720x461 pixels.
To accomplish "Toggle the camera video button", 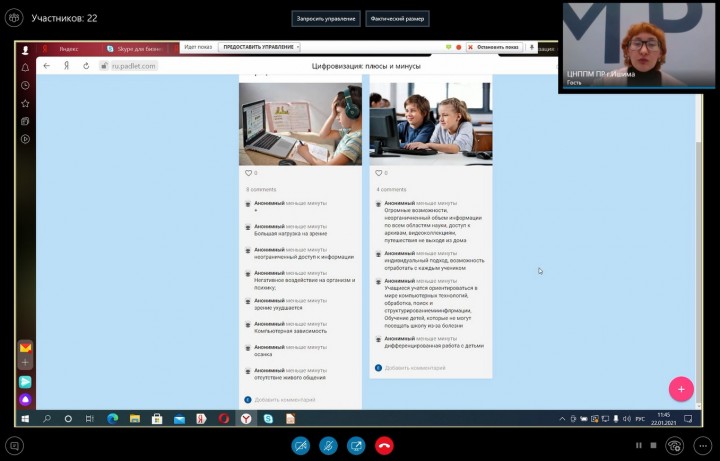I will (x=300, y=445).
